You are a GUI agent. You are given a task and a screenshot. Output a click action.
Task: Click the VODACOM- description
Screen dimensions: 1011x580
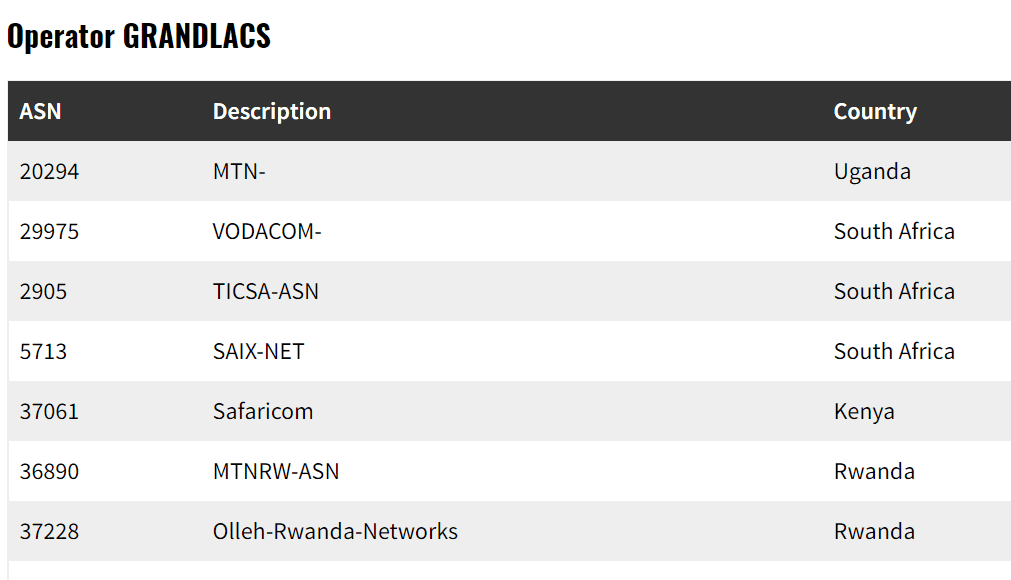(267, 231)
